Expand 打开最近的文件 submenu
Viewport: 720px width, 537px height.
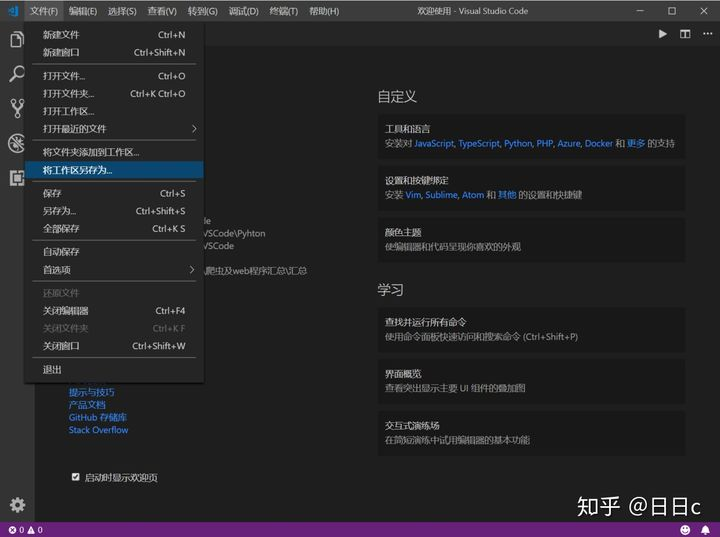[115, 129]
